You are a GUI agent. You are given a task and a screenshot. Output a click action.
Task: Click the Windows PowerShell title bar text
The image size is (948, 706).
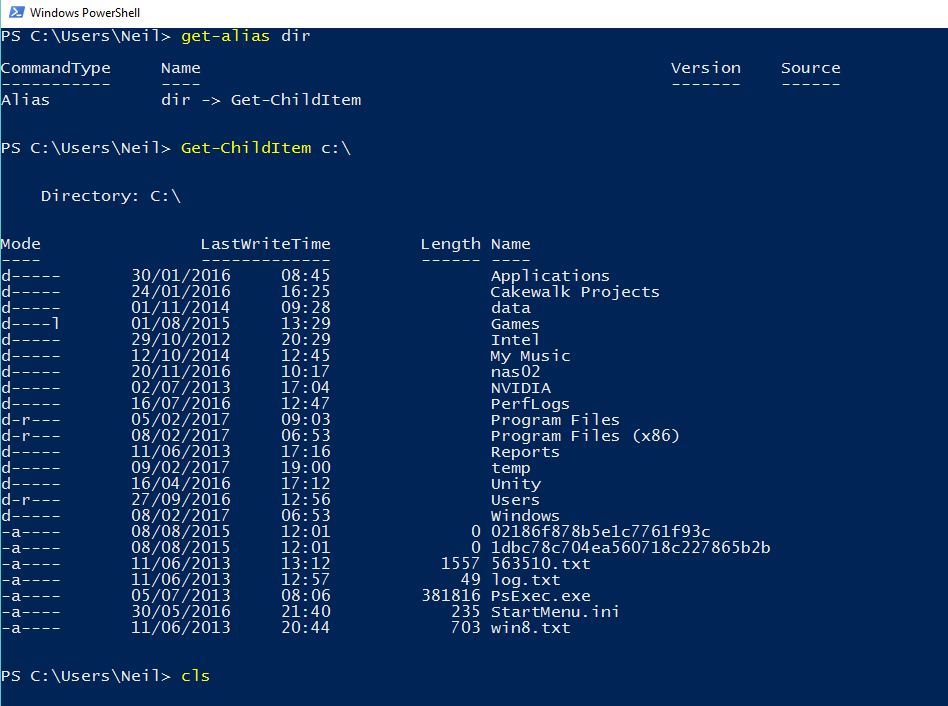pyautogui.click(x=85, y=13)
